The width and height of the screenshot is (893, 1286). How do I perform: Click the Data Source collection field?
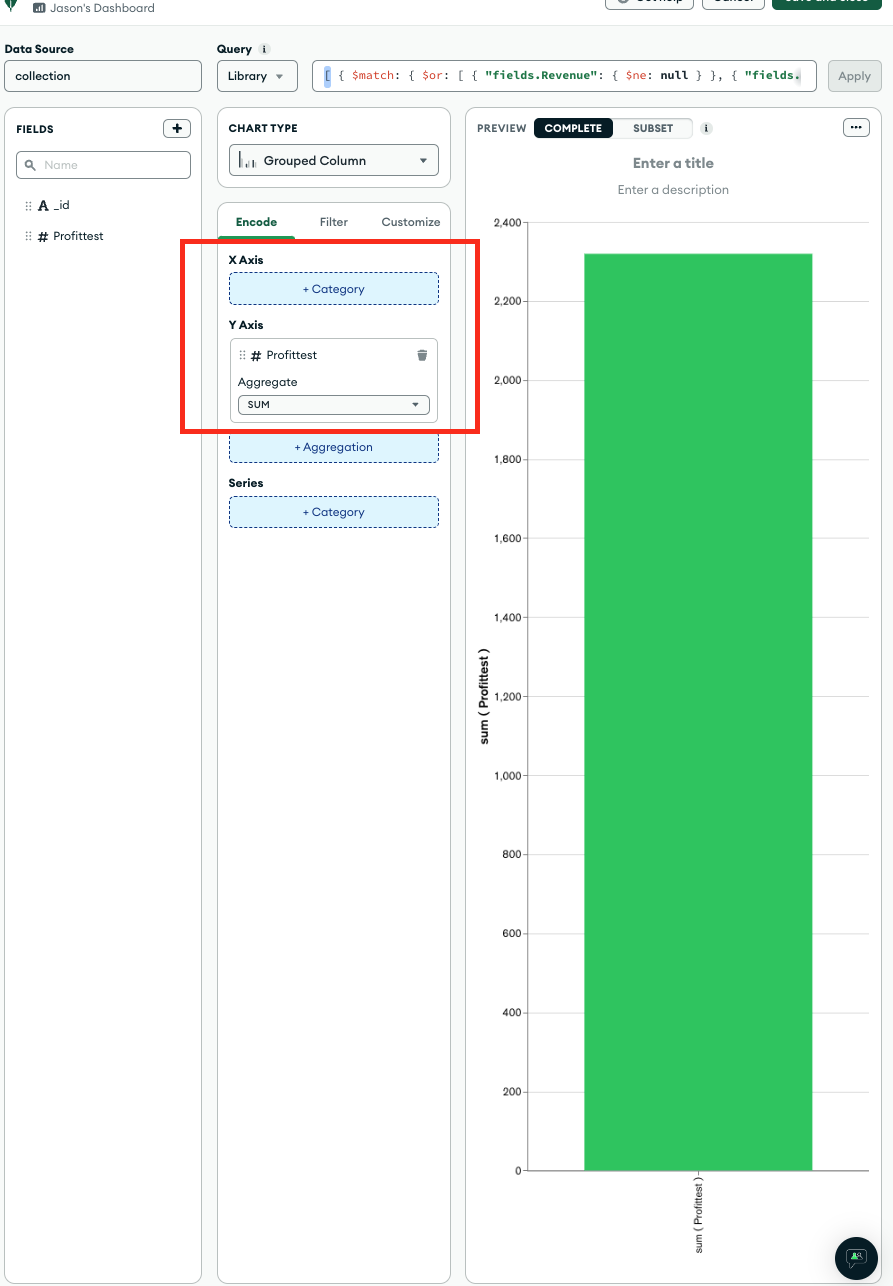click(103, 76)
